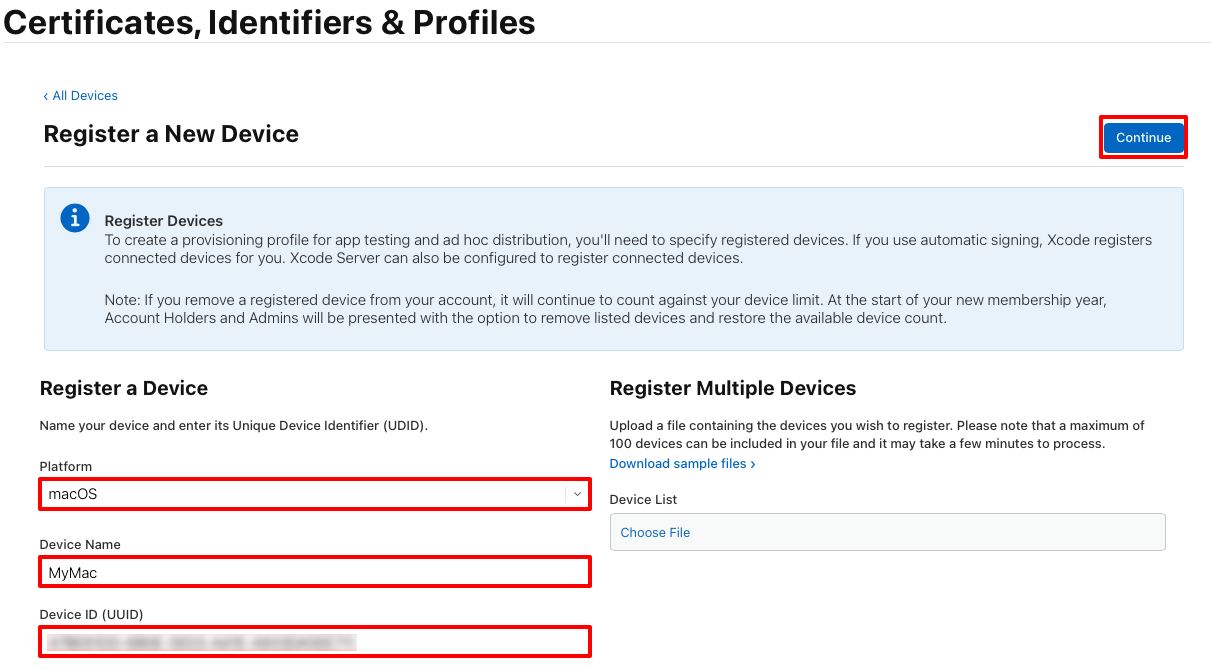Click the blue info icon in the Register Devices banner
This screenshot has width=1211, height=670.
point(75,218)
